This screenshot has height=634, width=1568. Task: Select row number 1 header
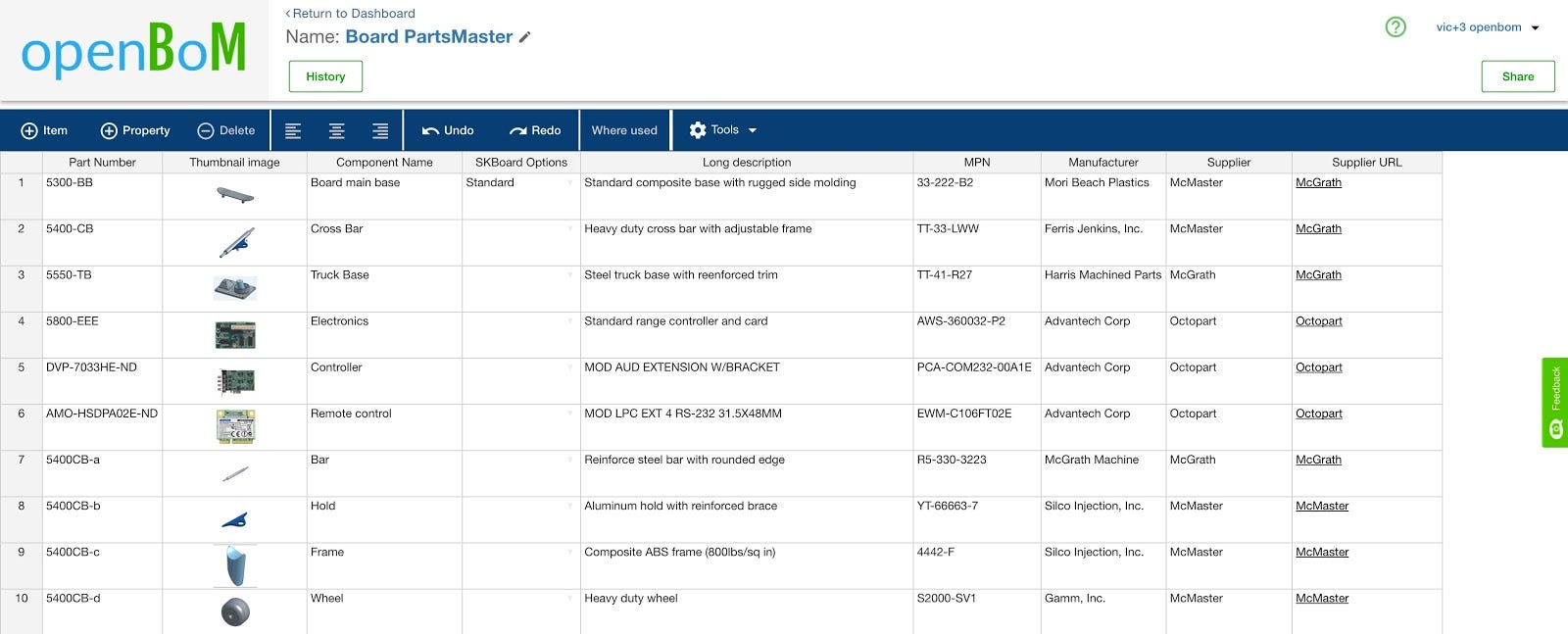click(22, 196)
